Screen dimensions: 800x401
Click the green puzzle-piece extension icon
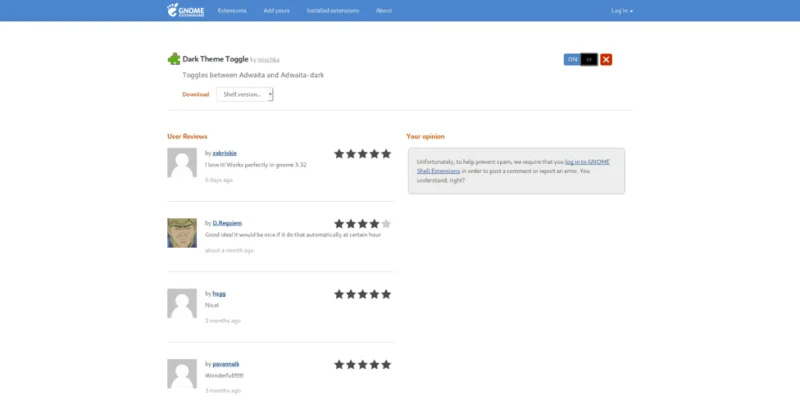pyautogui.click(x=174, y=59)
